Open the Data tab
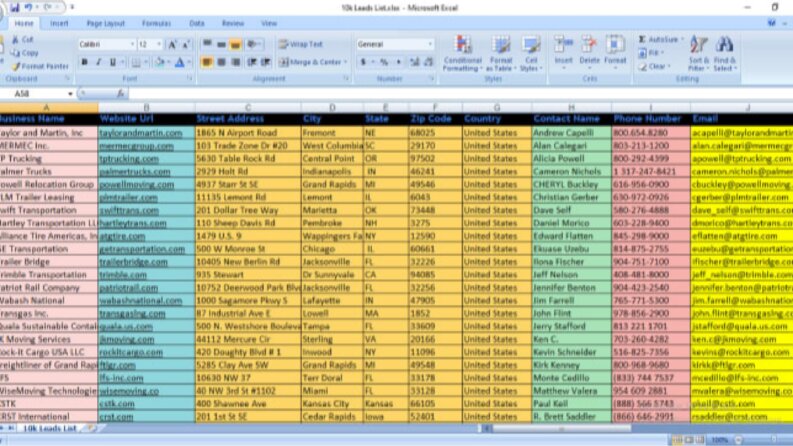This screenshot has height=446, width=793. [197, 23]
